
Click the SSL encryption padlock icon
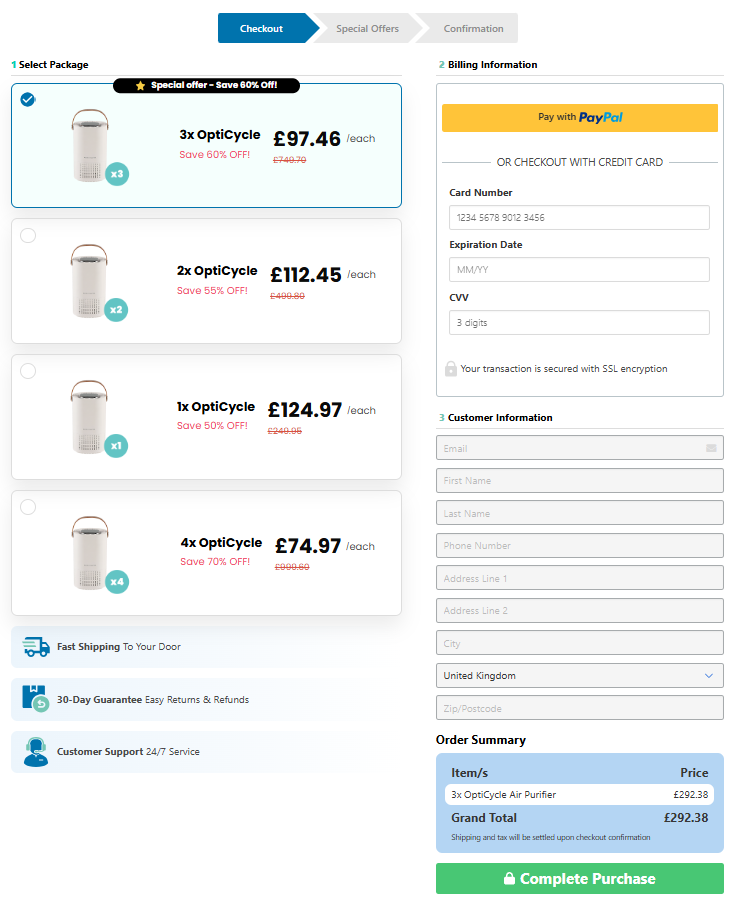click(x=450, y=368)
